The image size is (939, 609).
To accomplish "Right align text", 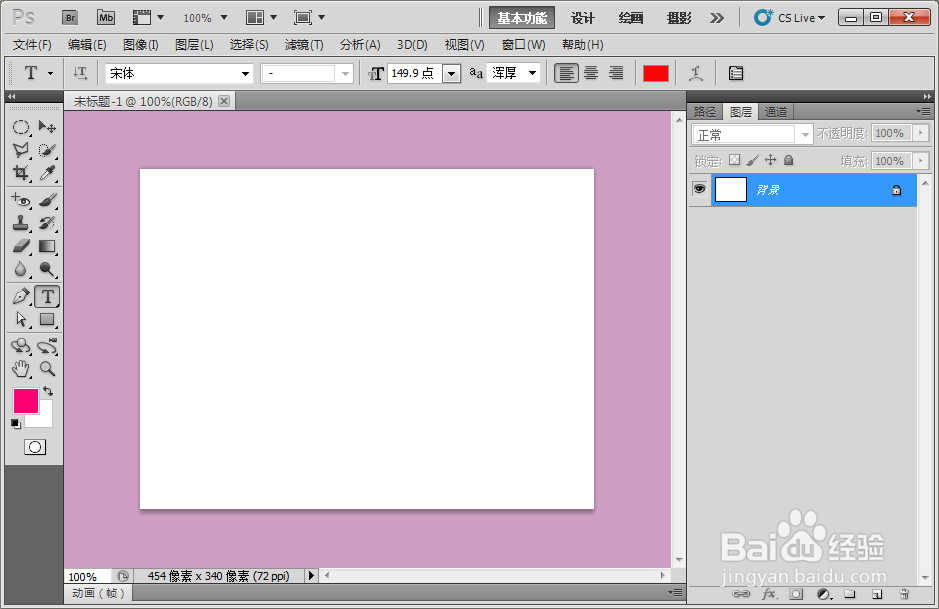I will click(616, 73).
